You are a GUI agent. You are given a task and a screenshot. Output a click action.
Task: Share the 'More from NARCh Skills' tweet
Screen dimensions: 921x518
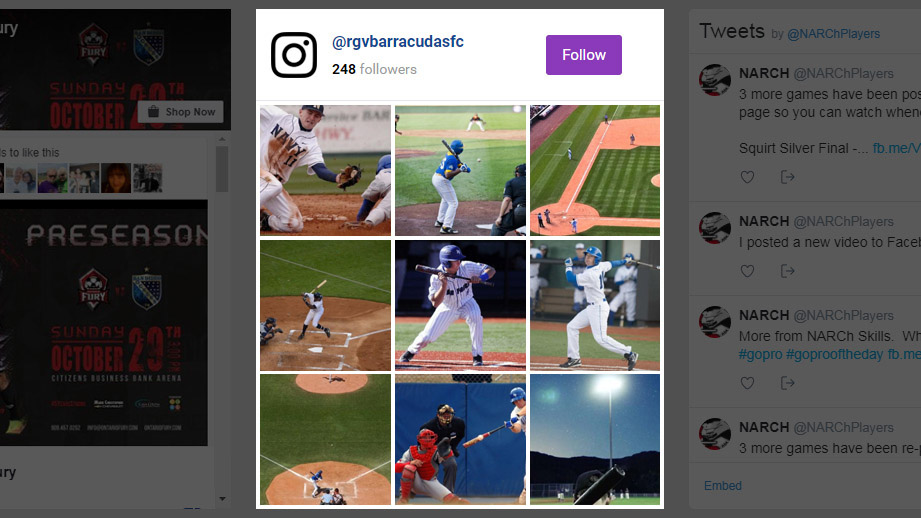click(x=787, y=383)
